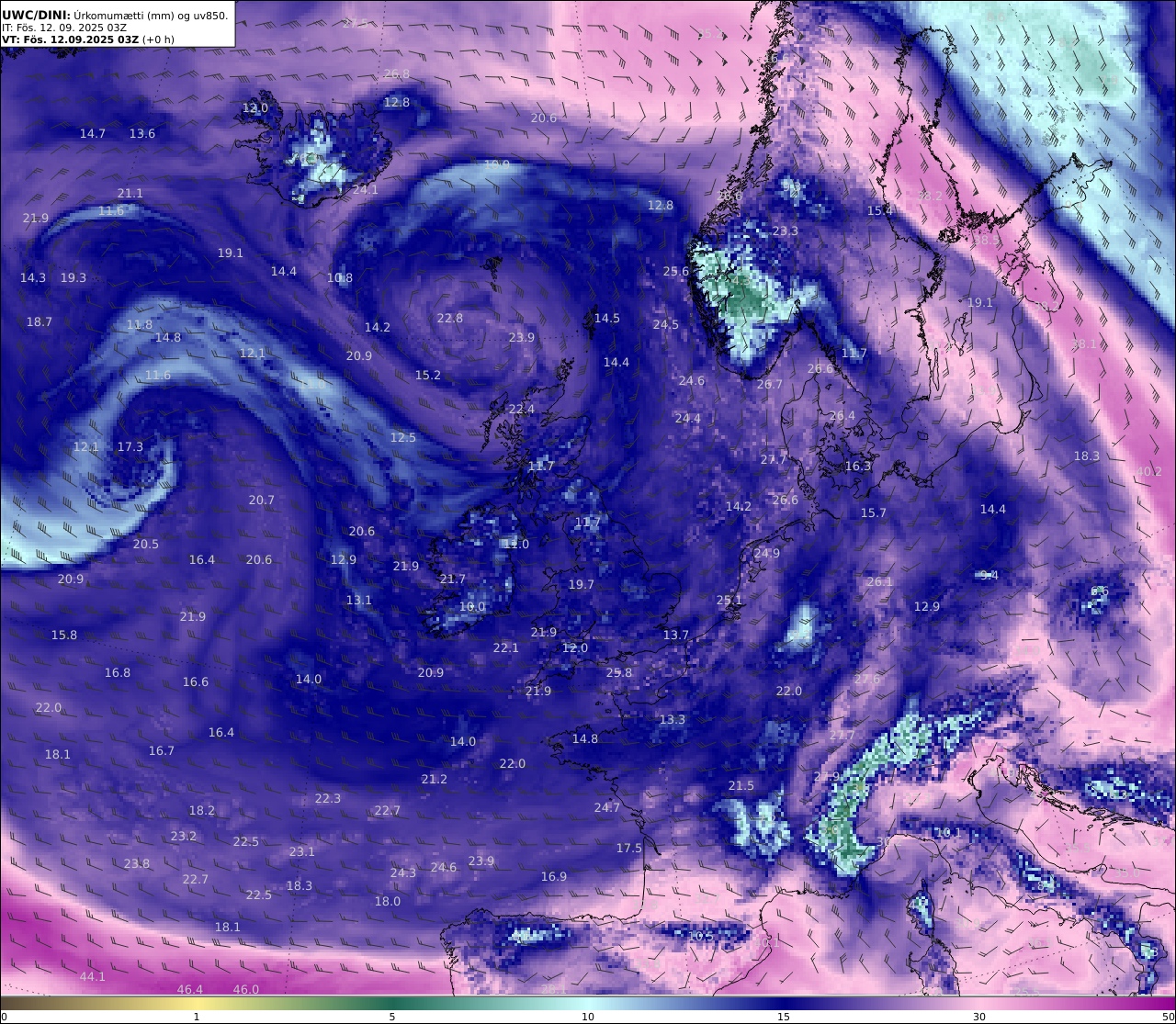
Task: Click the map value 25.8
Action: tap(619, 672)
